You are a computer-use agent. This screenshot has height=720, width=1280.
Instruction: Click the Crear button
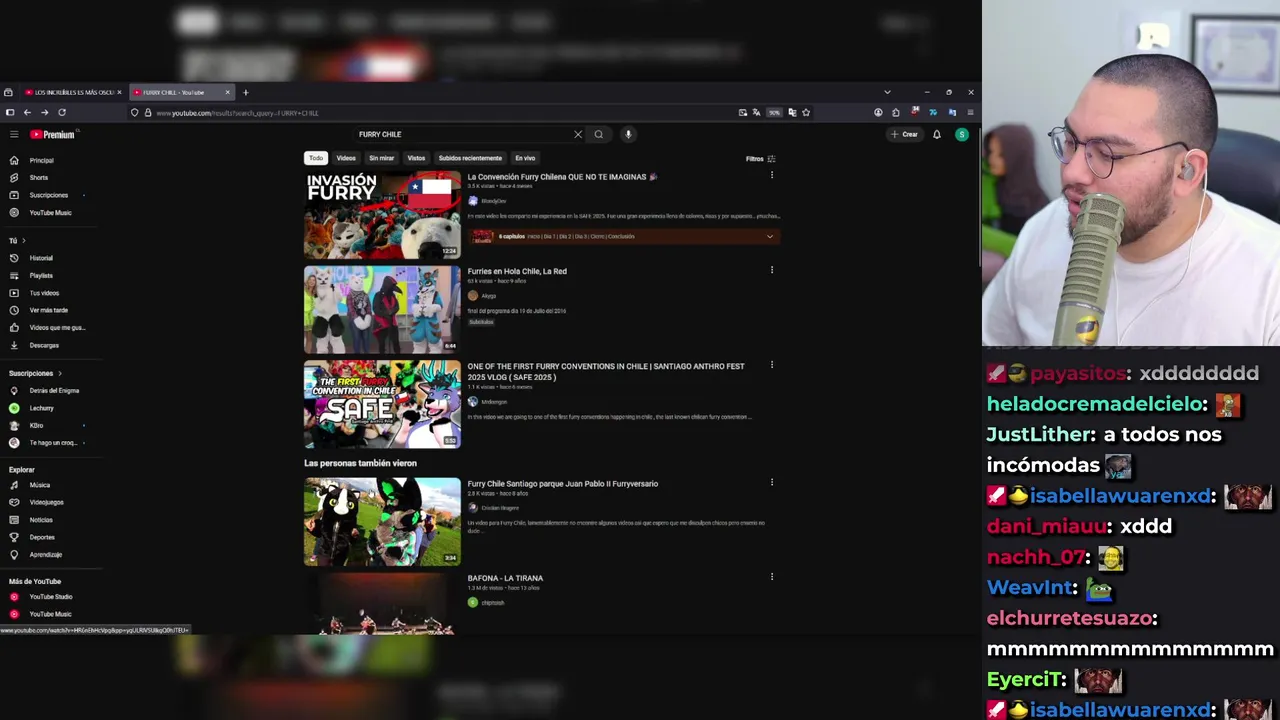(904, 134)
